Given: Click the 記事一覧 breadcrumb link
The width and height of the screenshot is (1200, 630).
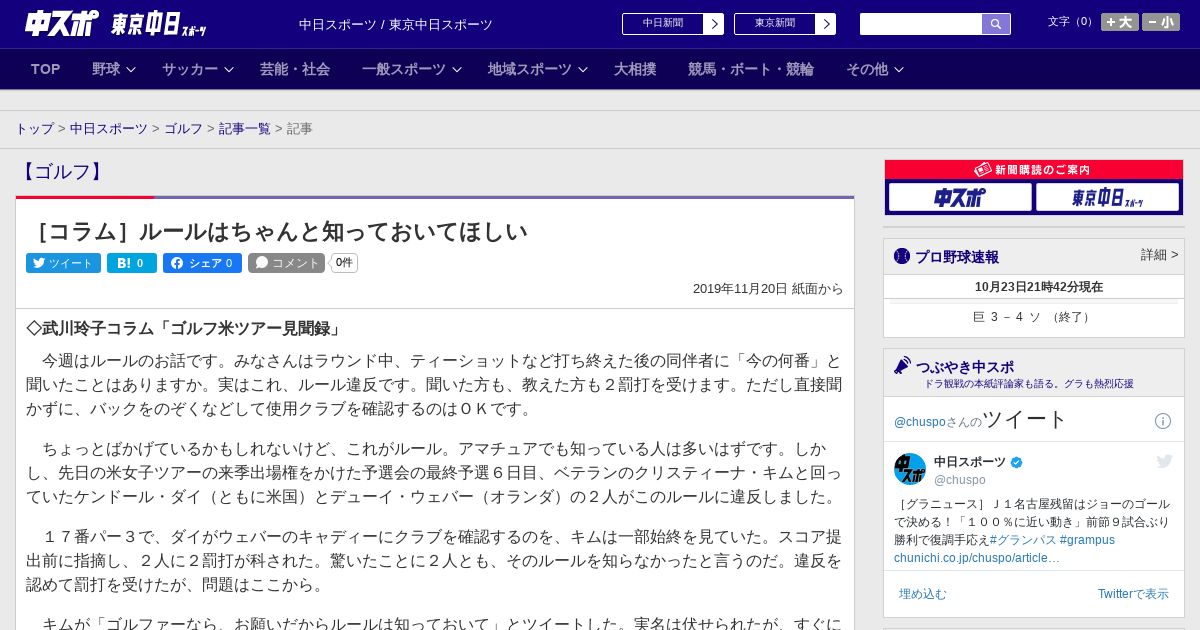Looking at the screenshot, I should coord(245,129).
